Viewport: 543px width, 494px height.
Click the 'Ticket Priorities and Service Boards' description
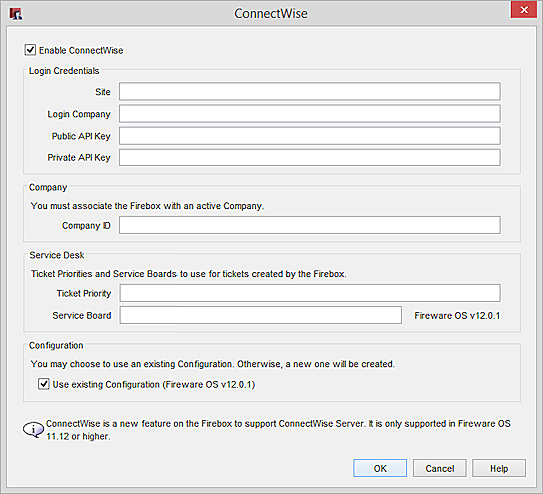click(x=189, y=274)
